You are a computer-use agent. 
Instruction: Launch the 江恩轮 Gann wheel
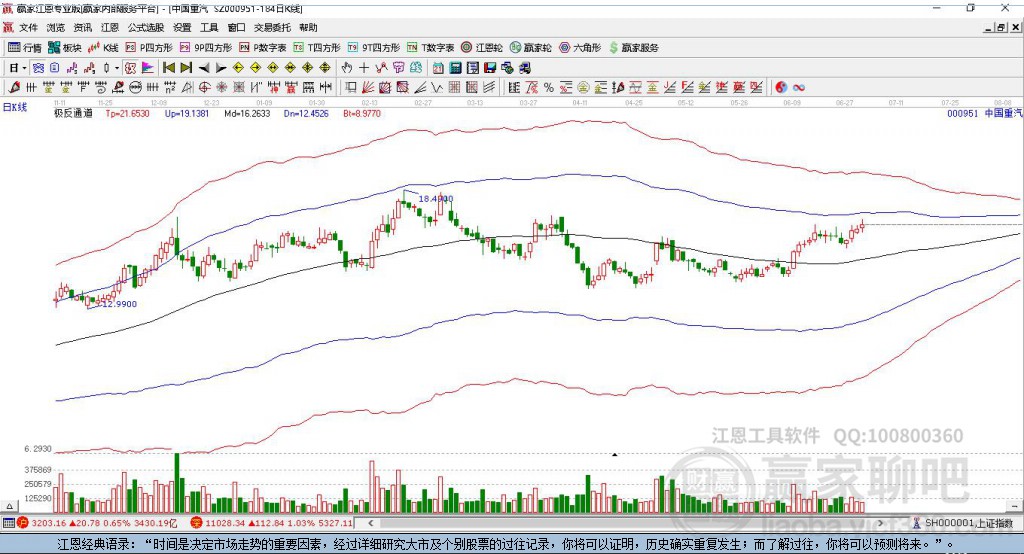click(482, 48)
